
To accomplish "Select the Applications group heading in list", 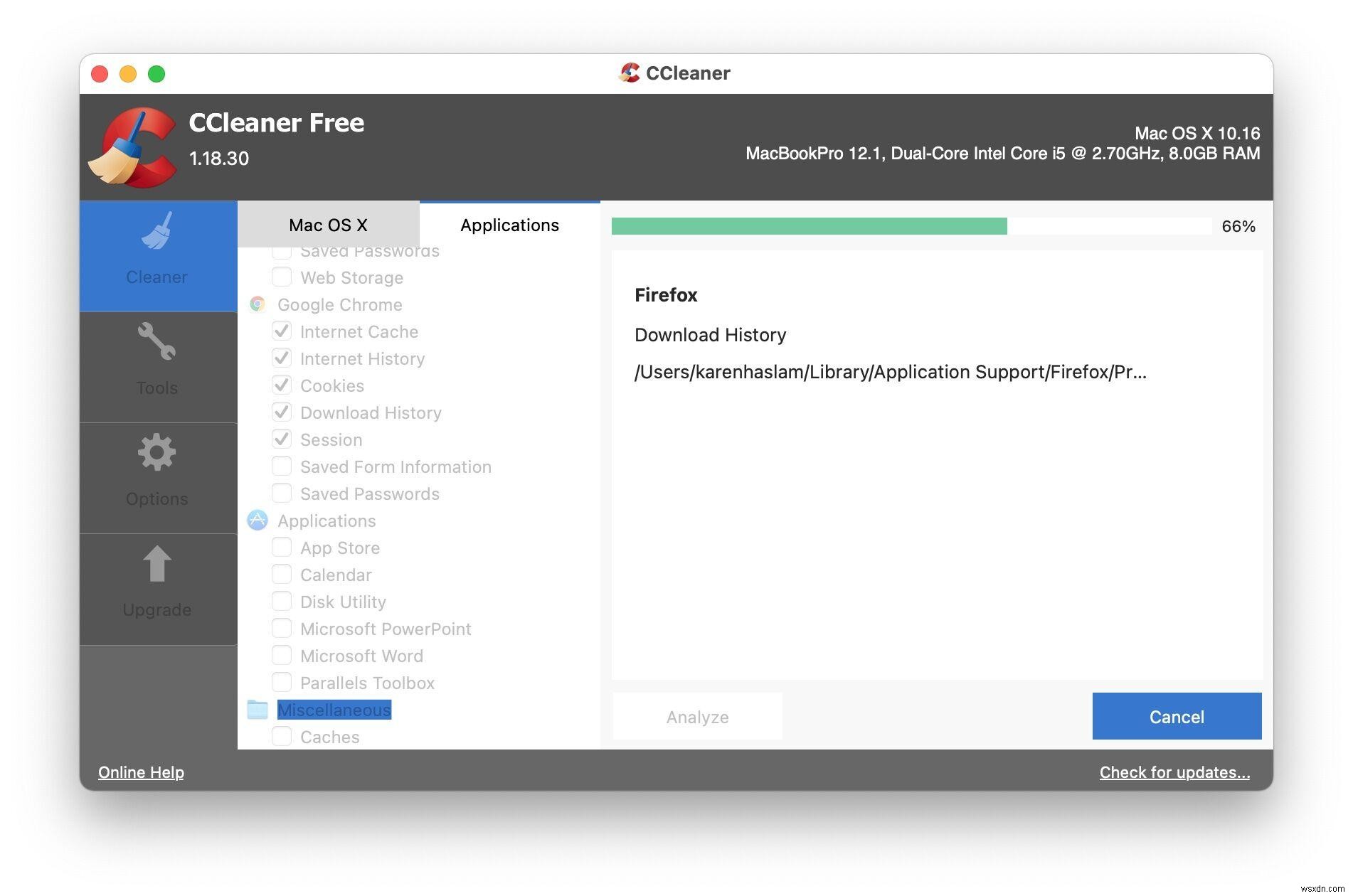I will click(327, 521).
